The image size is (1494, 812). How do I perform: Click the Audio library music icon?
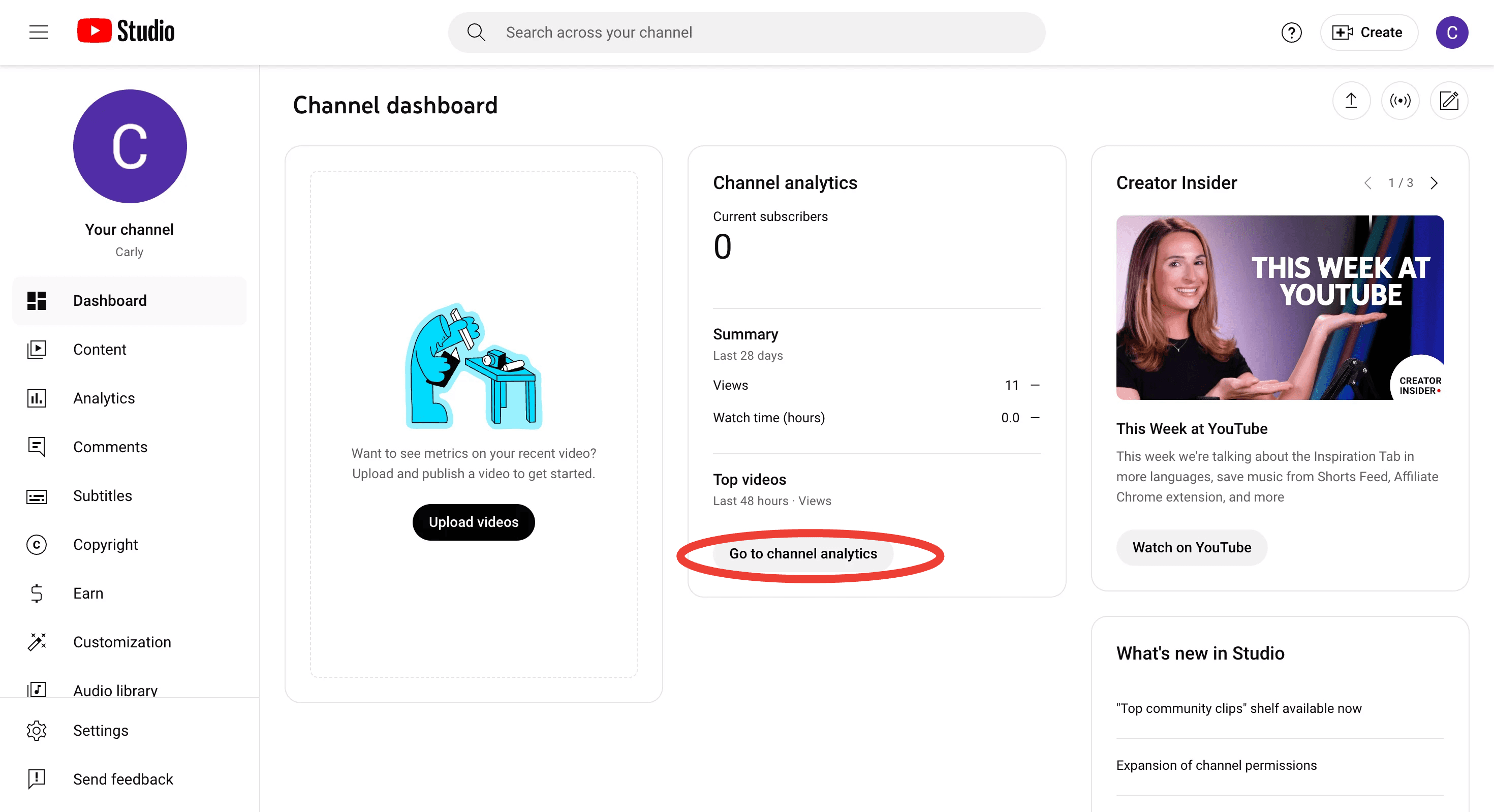click(37, 690)
